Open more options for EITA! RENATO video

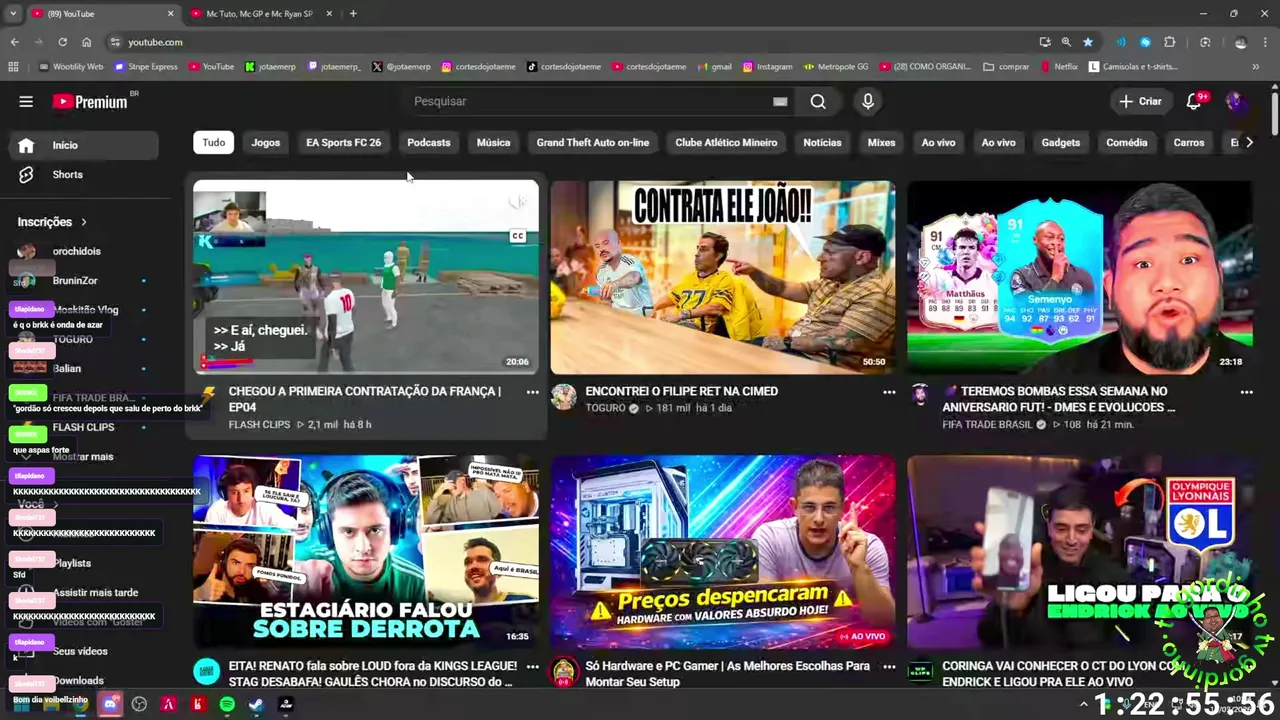pyautogui.click(x=532, y=666)
